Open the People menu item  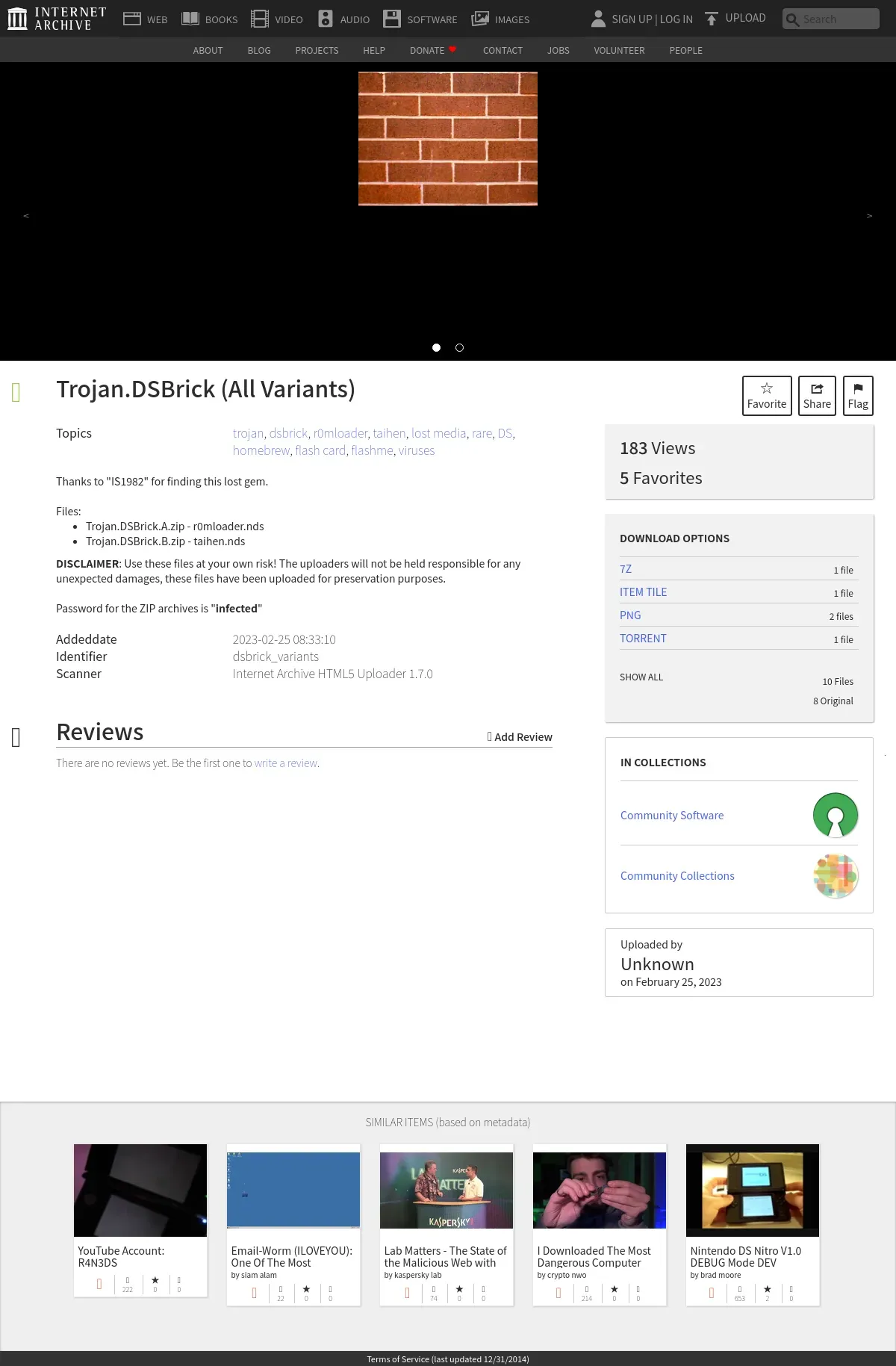point(685,50)
